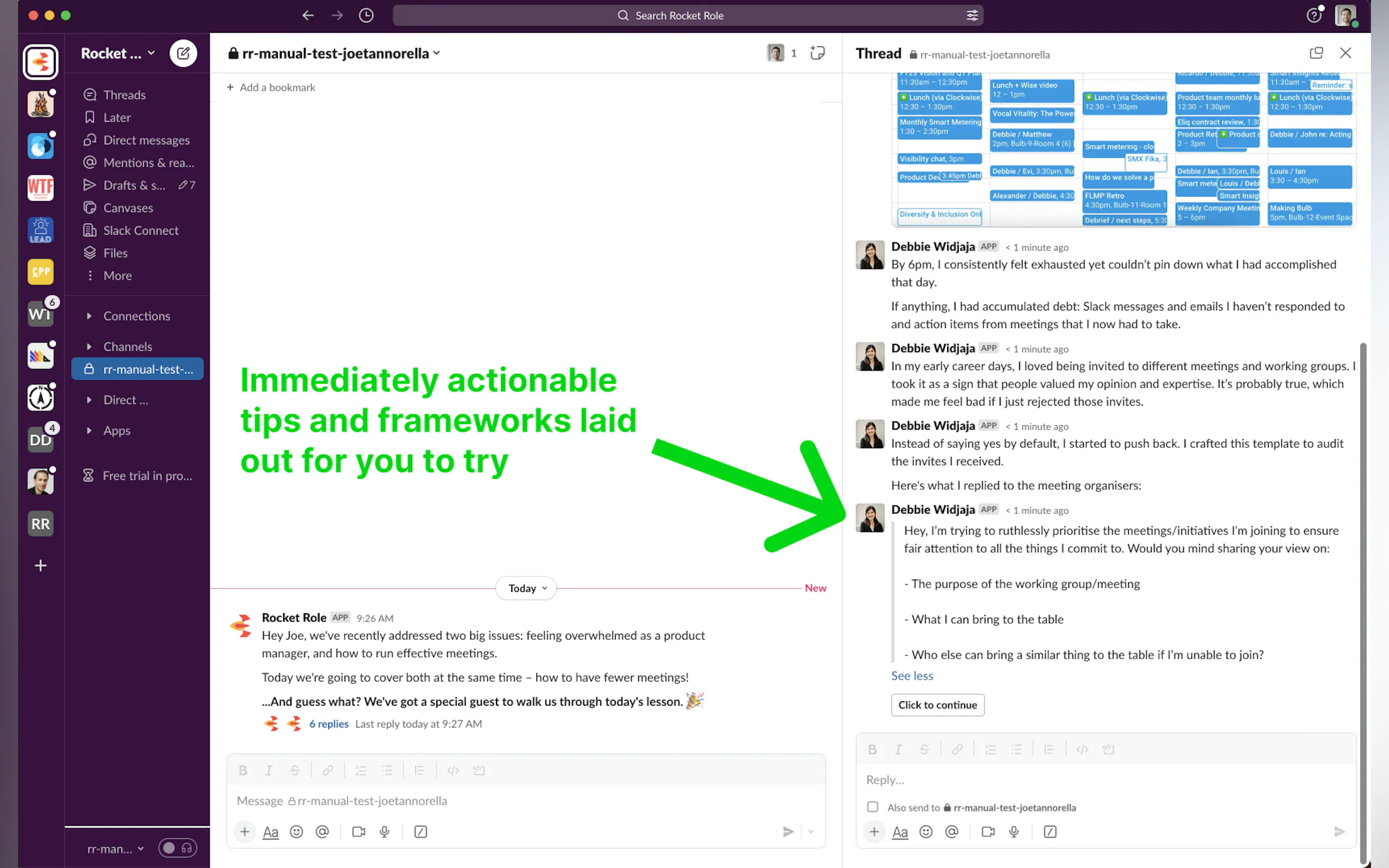This screenshot has width=1389, height=868.
Task: Click the compose new message icon
Action: [183, 54]
